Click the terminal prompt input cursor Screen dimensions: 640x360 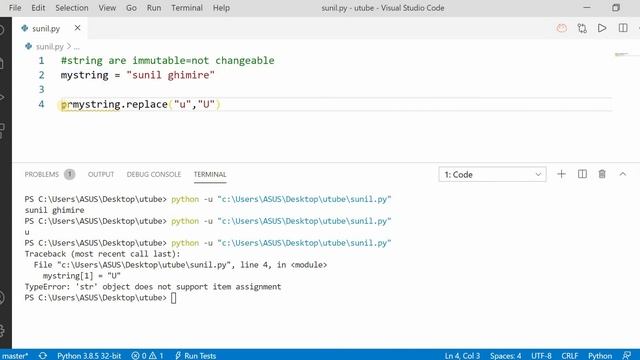click(173, 298)
